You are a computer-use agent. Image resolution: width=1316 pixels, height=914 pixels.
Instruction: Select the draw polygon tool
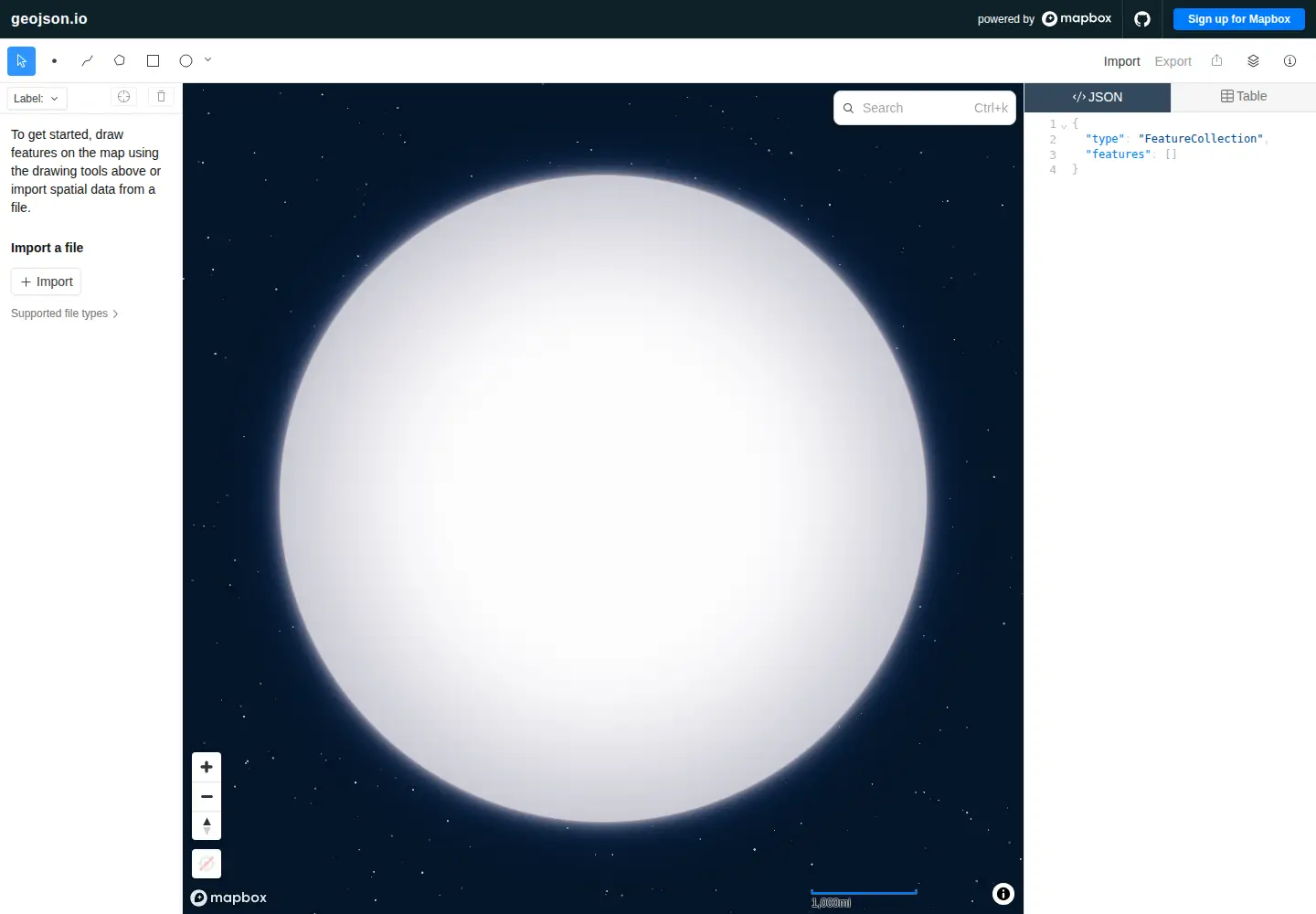pyautogui.click(x=120, y=61)
